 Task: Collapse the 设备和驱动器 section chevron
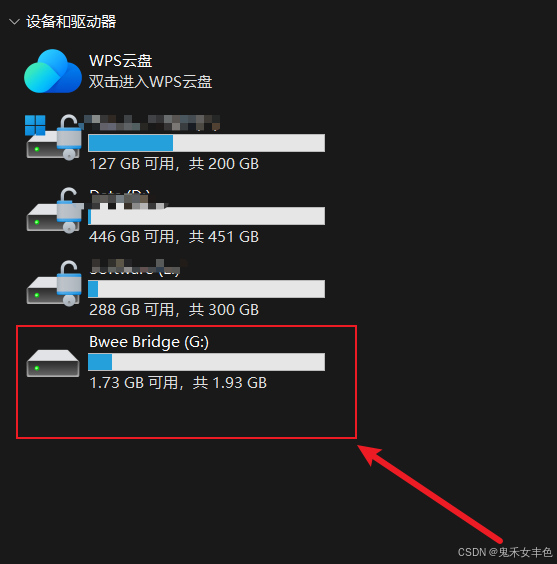[14, 22]
